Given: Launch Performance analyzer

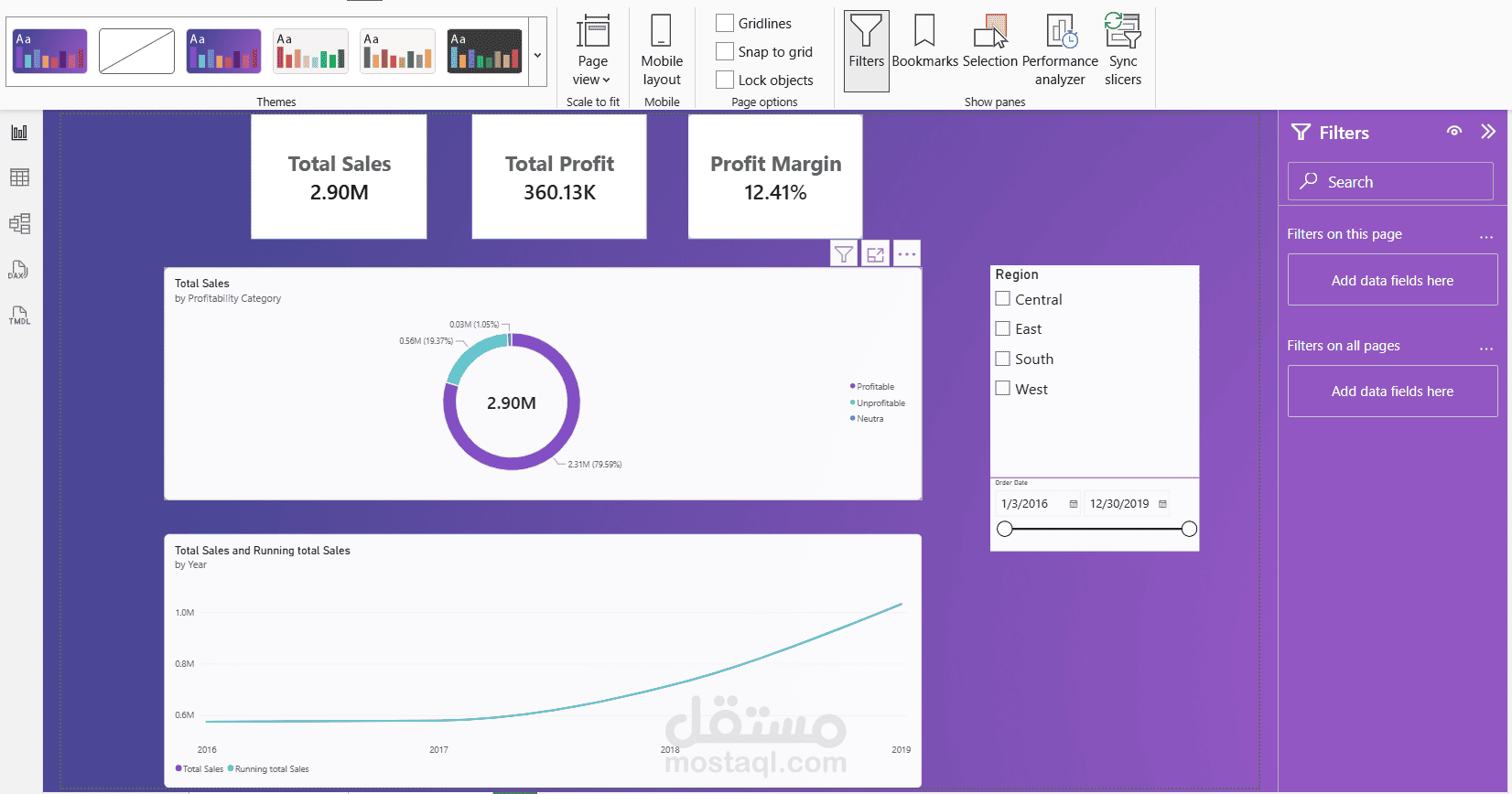Looking at the screenshot, I should (x=1060, y=50).
